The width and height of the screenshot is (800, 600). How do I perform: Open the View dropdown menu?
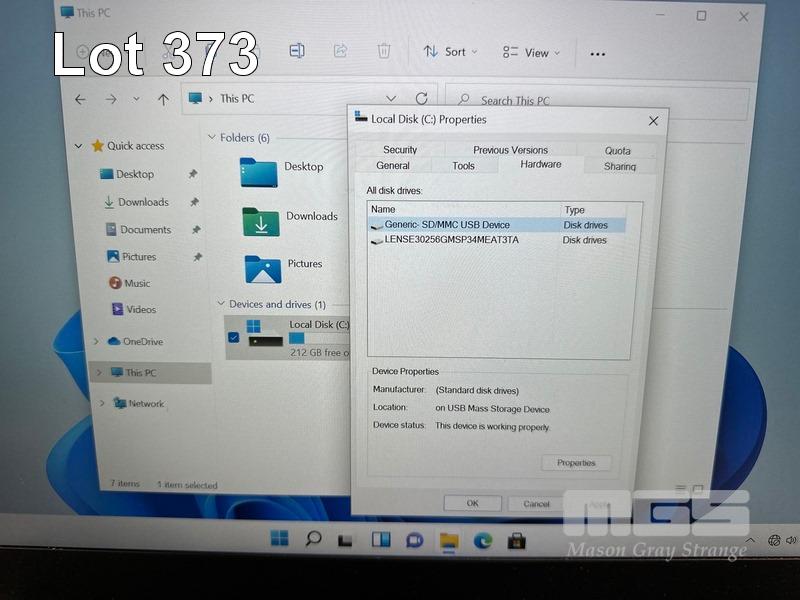[x=531, y=52]
